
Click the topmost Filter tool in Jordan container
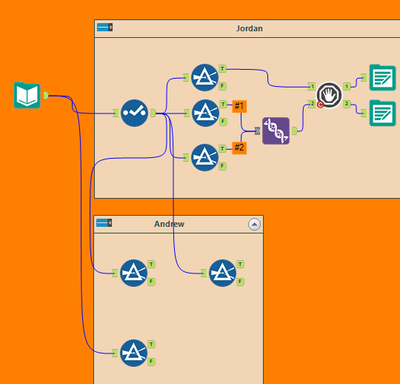(x=205, y=78)
